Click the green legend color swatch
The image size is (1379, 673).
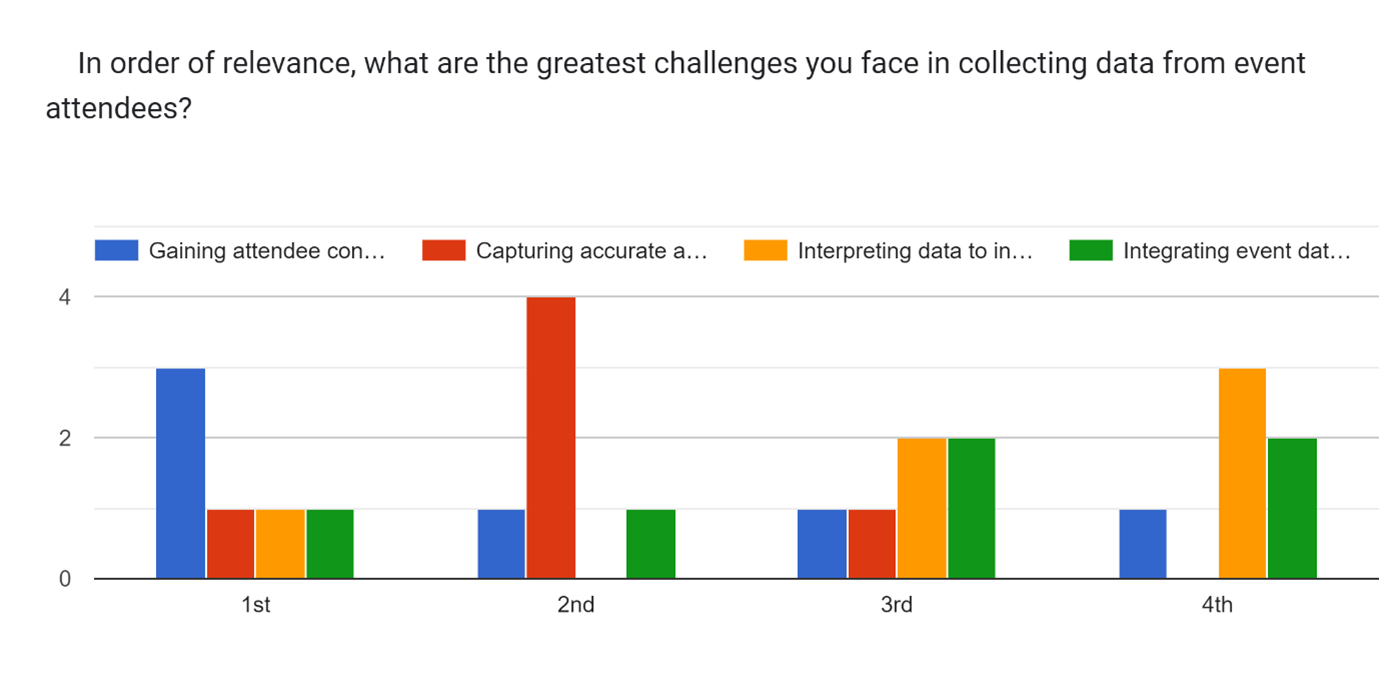[1091, 251]
